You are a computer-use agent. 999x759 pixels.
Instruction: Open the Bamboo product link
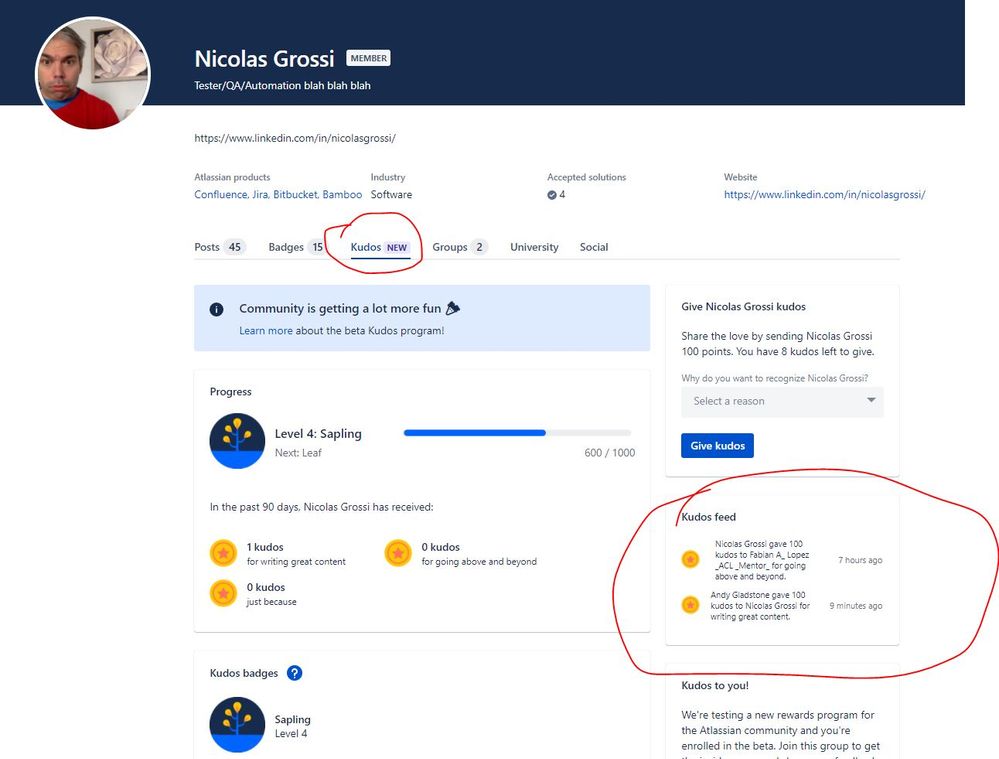[x=342, y=194]
